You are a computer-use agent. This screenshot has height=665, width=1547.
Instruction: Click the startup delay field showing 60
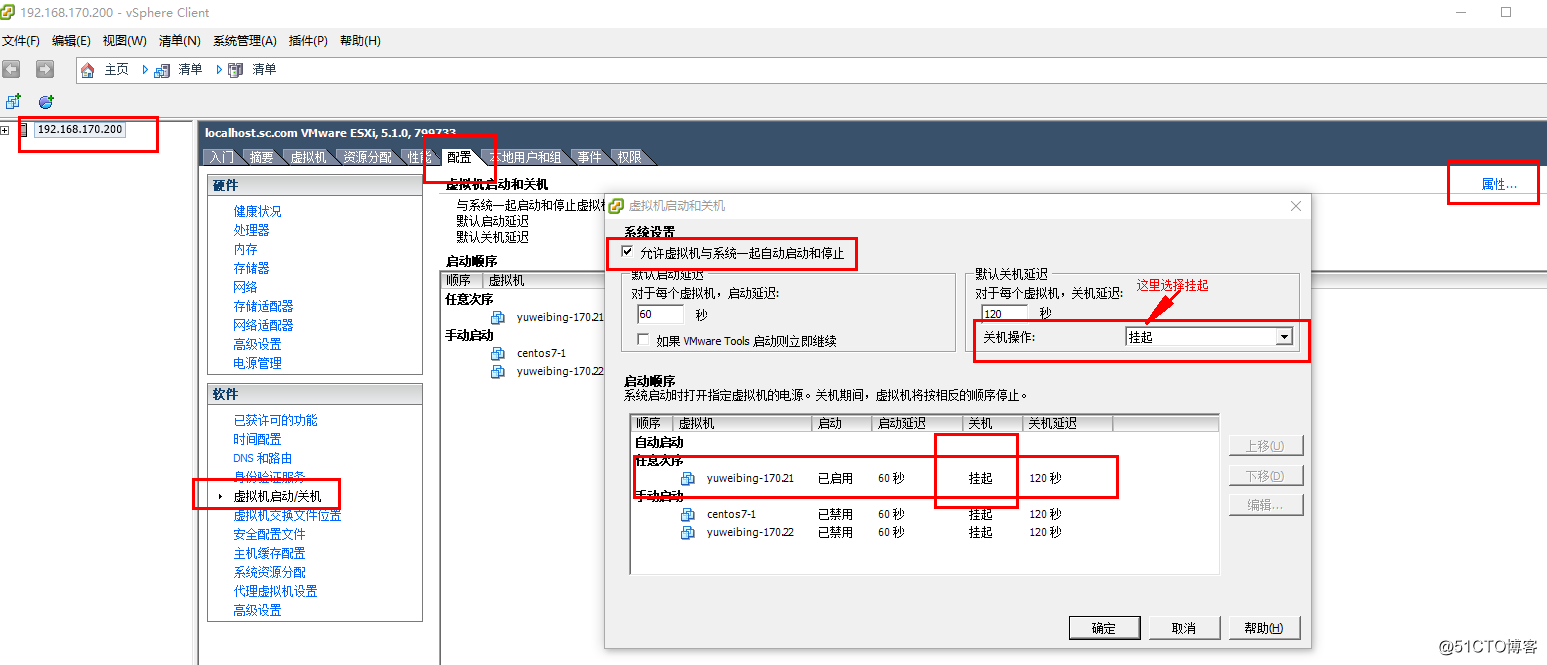click(x=660, y=314)
